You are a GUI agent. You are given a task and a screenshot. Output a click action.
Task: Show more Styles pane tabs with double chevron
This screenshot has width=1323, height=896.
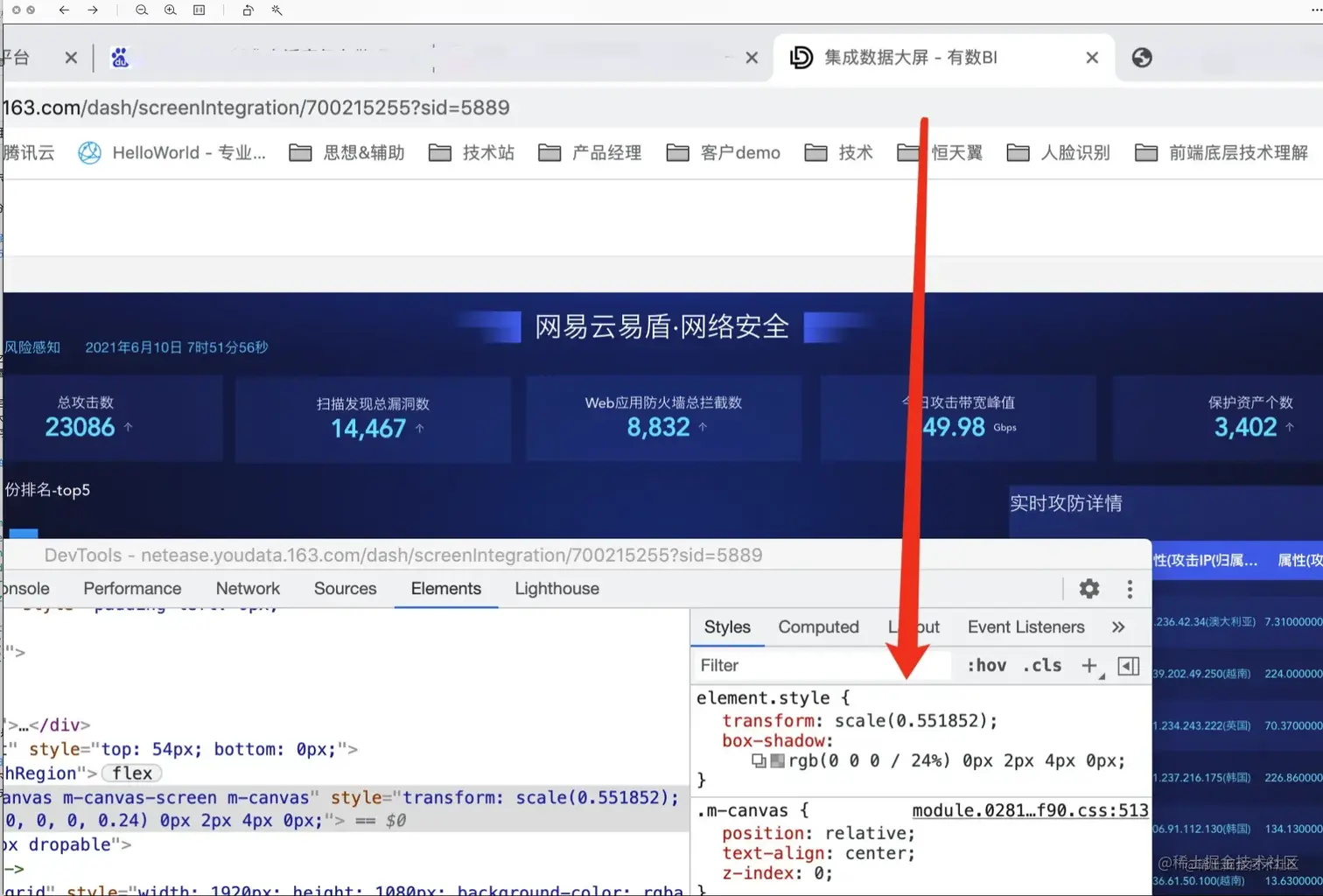pyautogui.click(x=1118, y=627)
